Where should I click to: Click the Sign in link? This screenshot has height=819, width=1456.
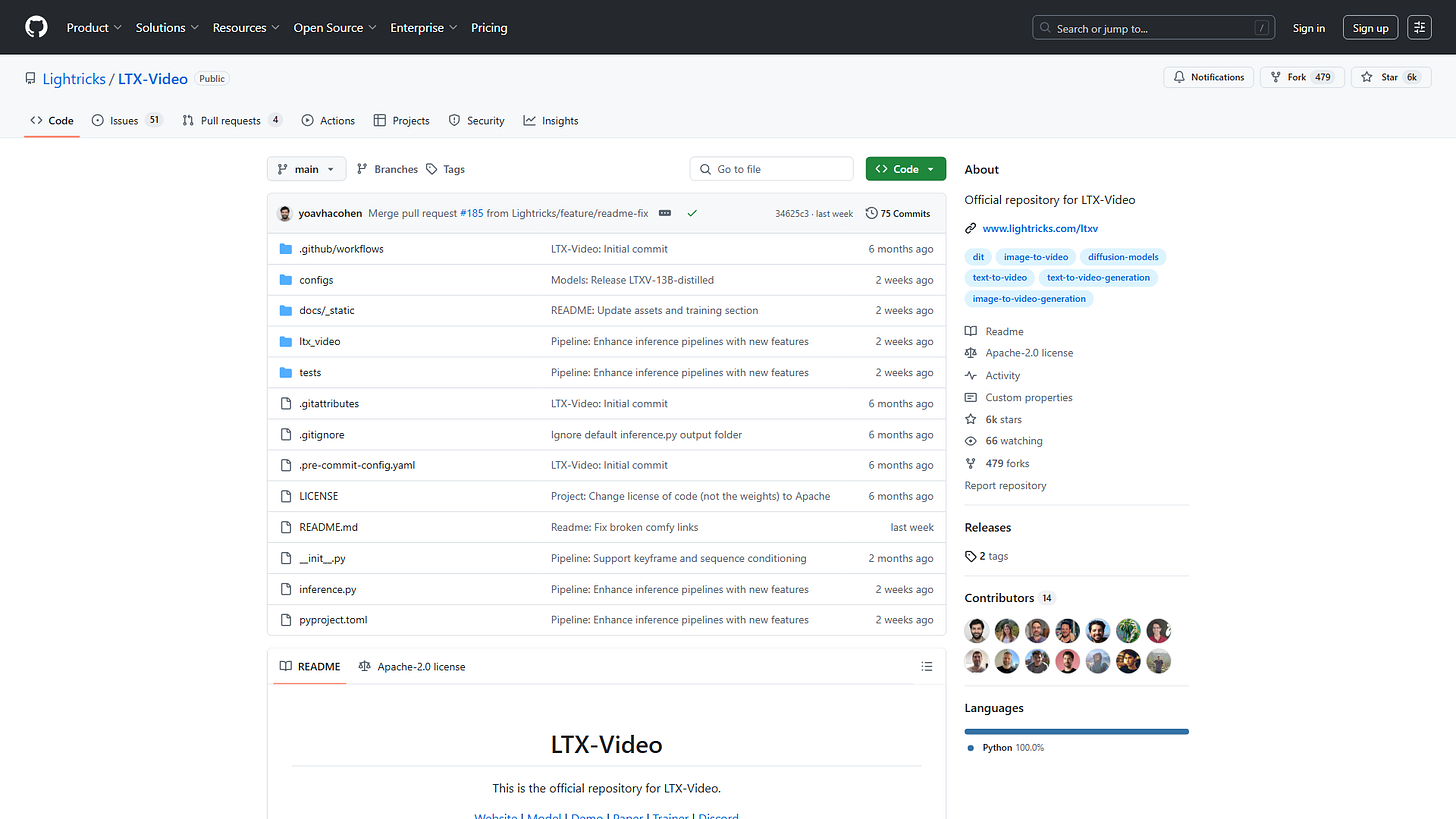[x=1308, y=28]
